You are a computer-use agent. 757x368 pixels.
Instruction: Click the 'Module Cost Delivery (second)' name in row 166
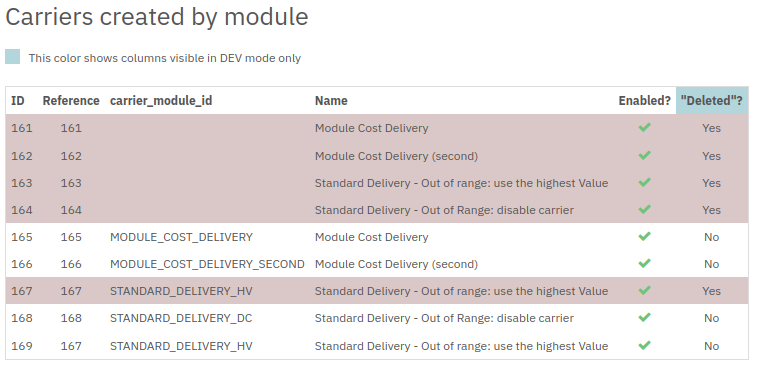coord(396,264)
